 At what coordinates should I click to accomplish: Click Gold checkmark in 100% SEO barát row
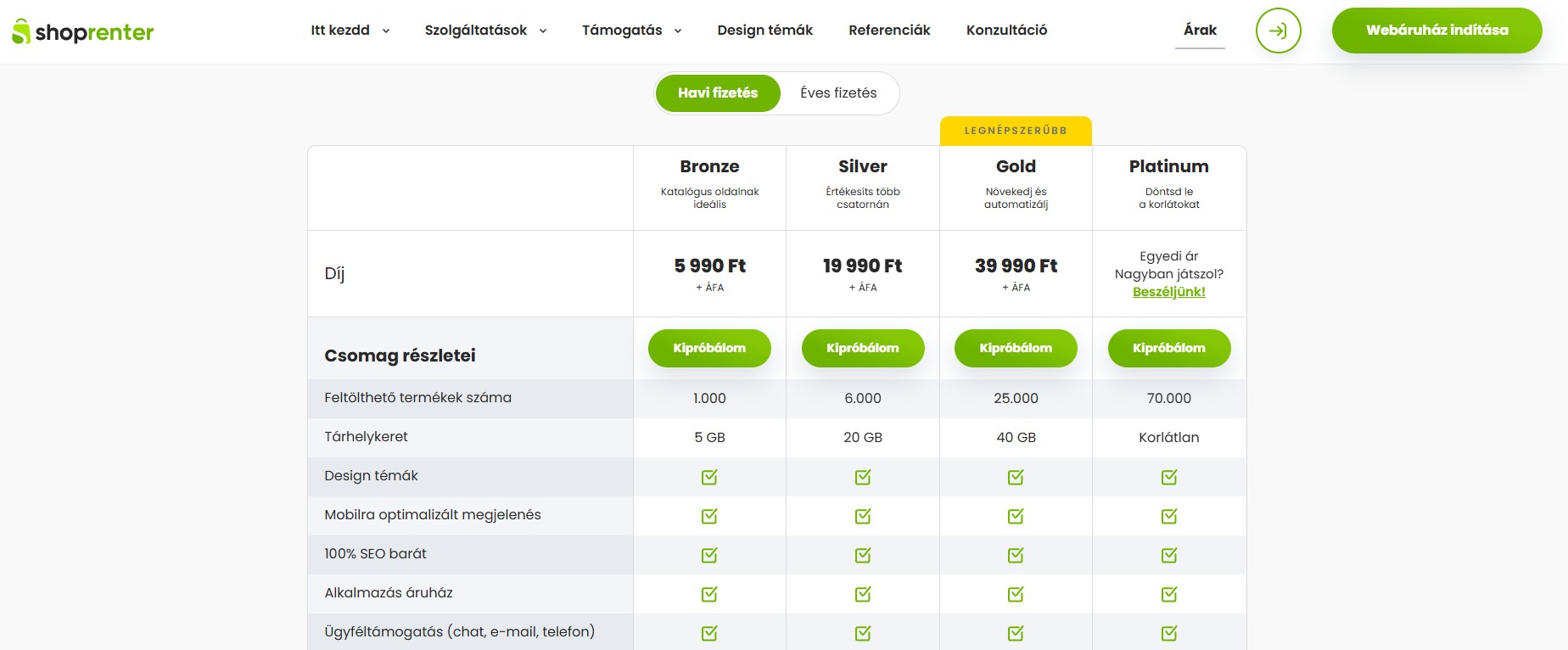coord(1016,555)
